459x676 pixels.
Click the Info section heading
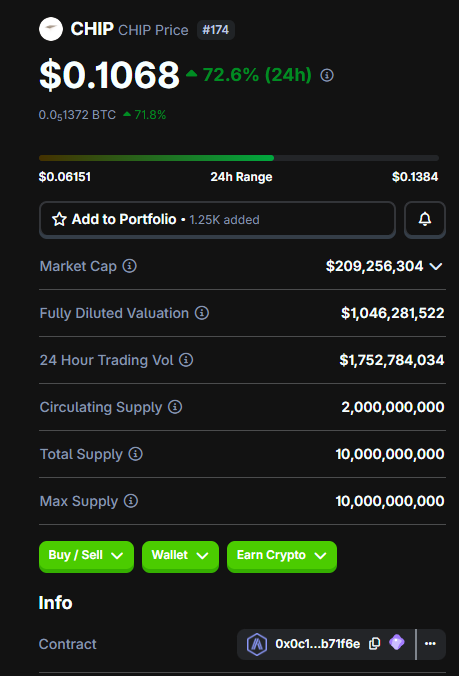[x=56, y=603]
